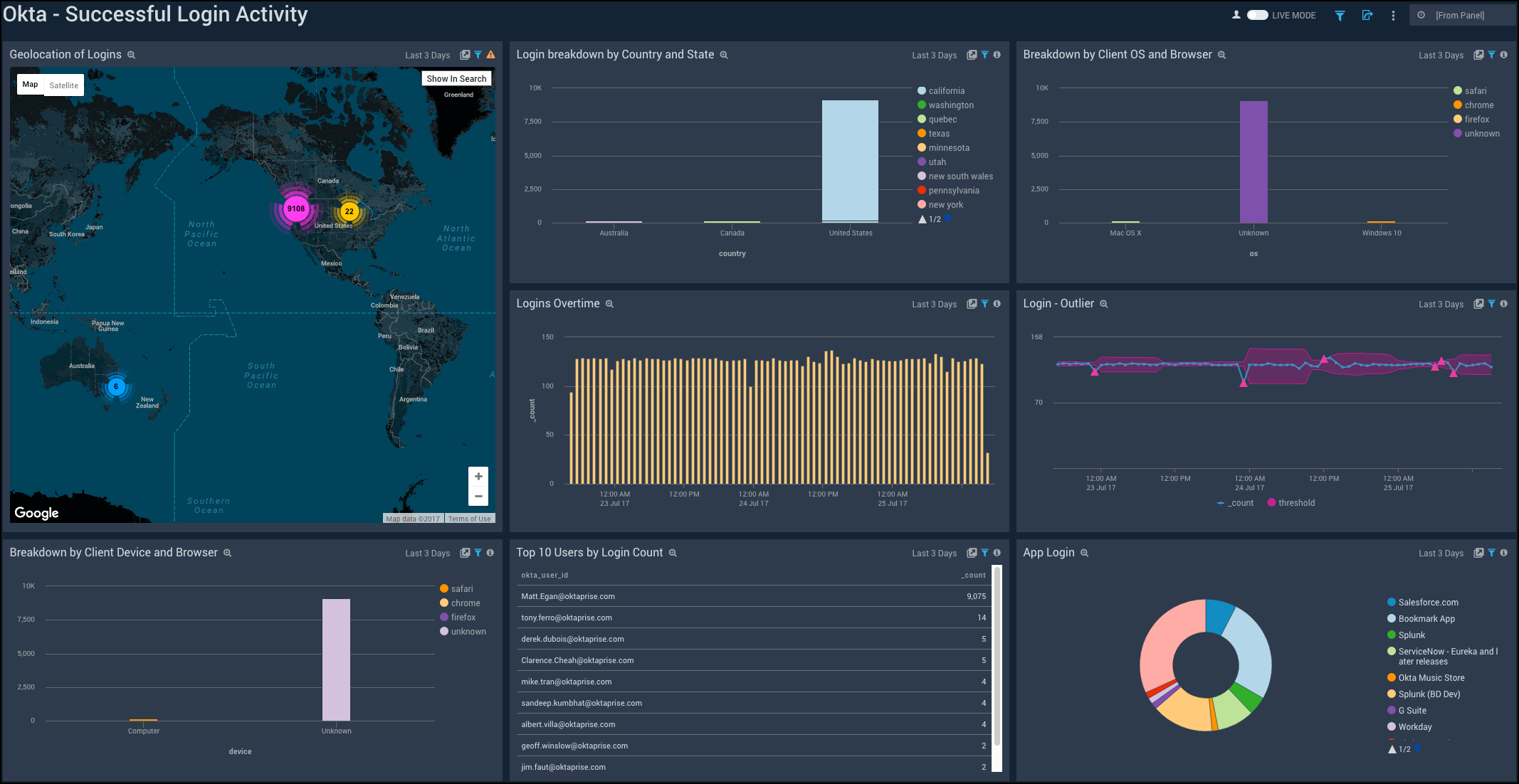Click the filter icon on Geolocation of Logins panel
This screenshot has width=1519, height=784.
pyautogui.click(x=478, y=54)
